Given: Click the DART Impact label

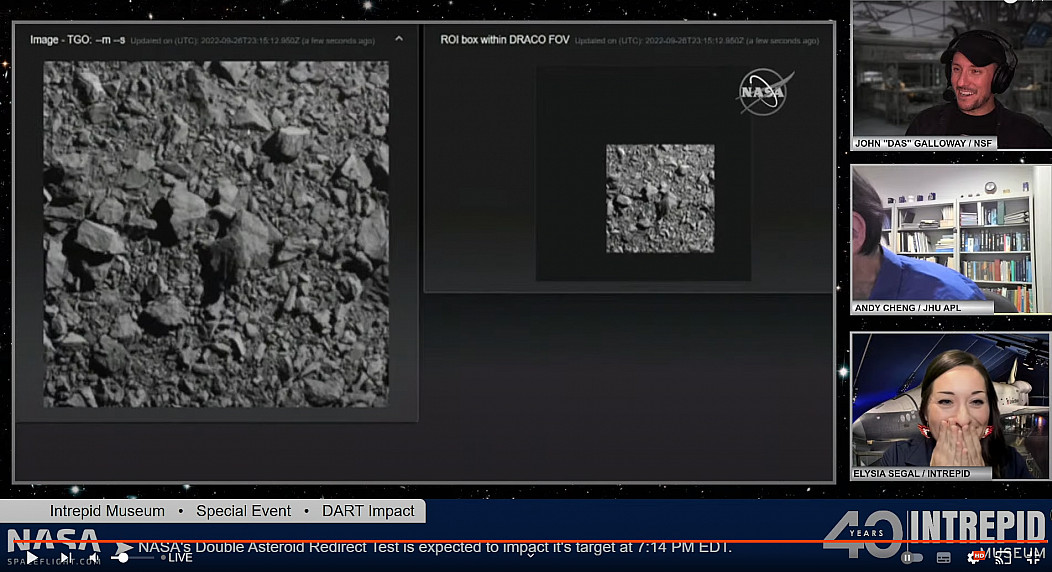Looking at the screenshot, I should coord(368,511).
